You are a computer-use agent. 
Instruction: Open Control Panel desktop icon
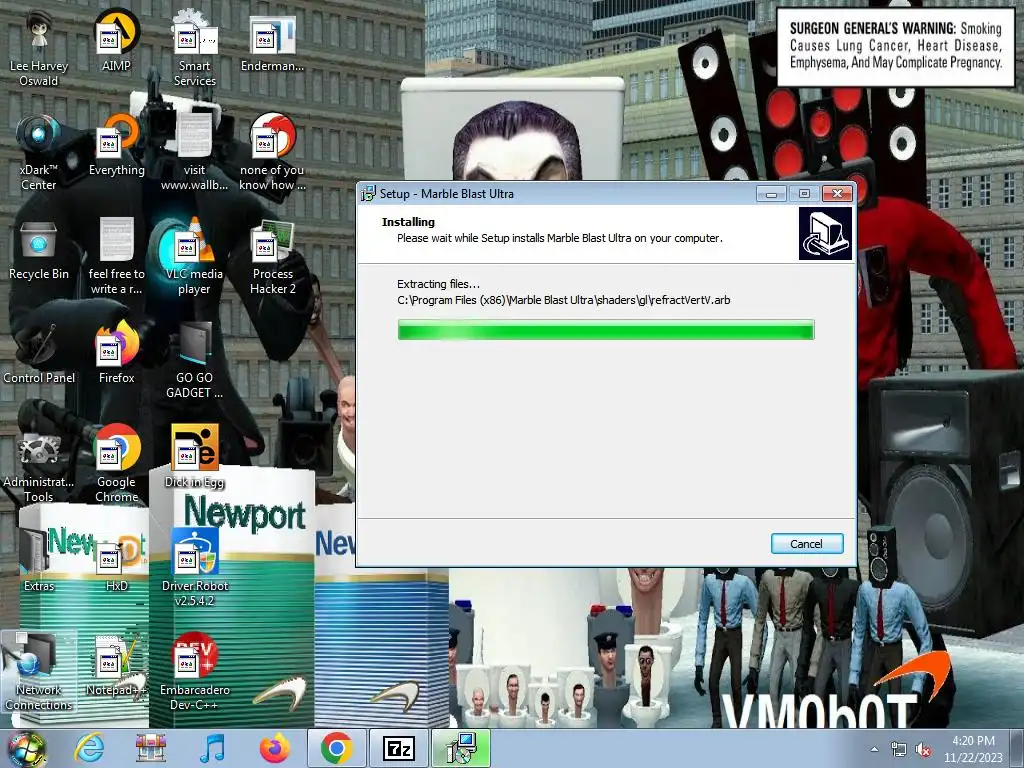click(x=39, y=354)
